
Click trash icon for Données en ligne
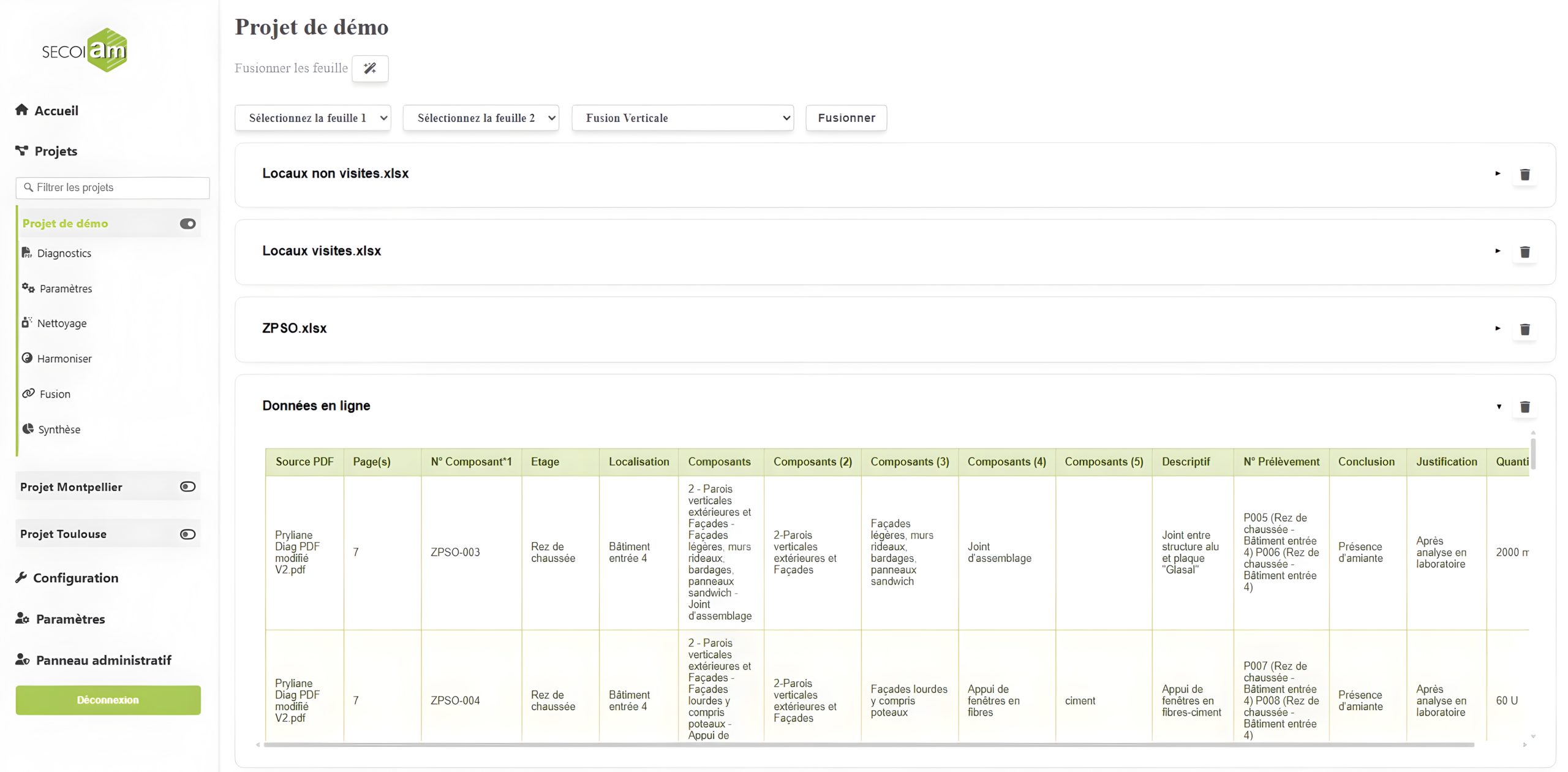(1525, 407)
